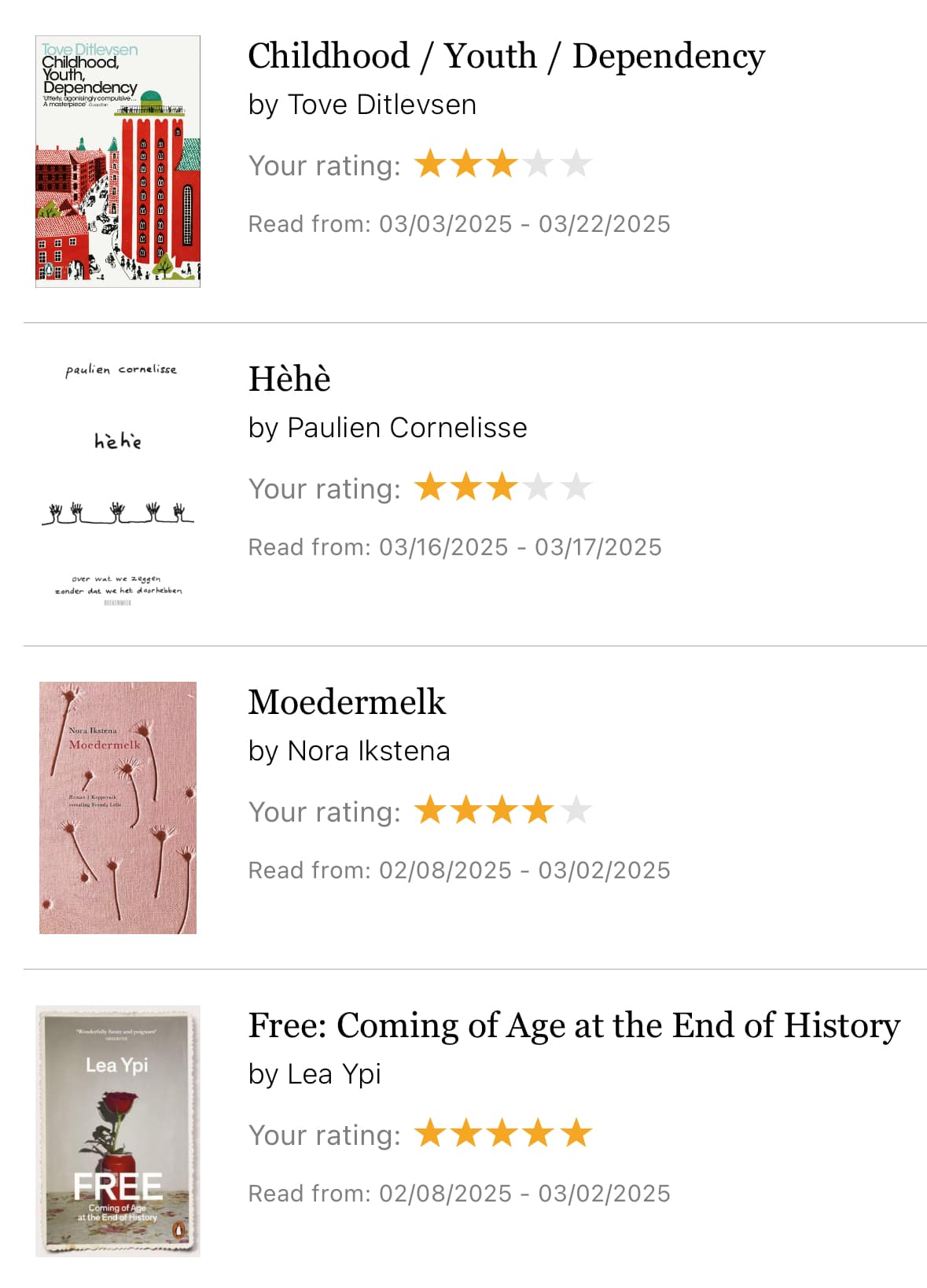Viewport: 927px width, 1288px height.
Task: Open author Tove Ditlevsen's name
Action: [x=382, y=105]
